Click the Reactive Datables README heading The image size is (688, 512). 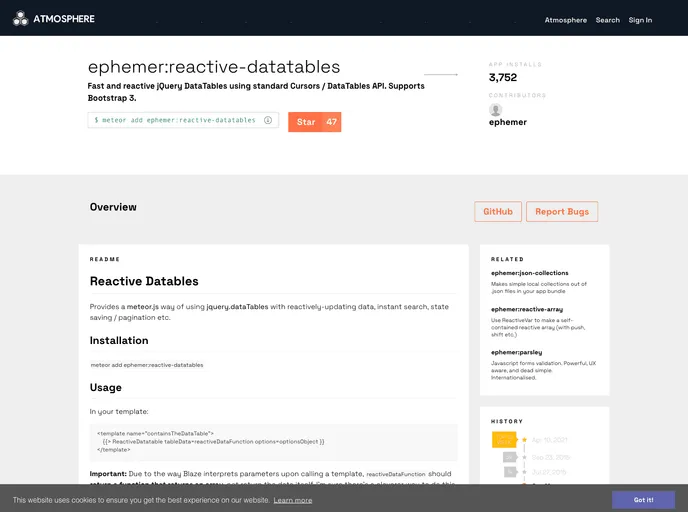click(x=144, y=281)
